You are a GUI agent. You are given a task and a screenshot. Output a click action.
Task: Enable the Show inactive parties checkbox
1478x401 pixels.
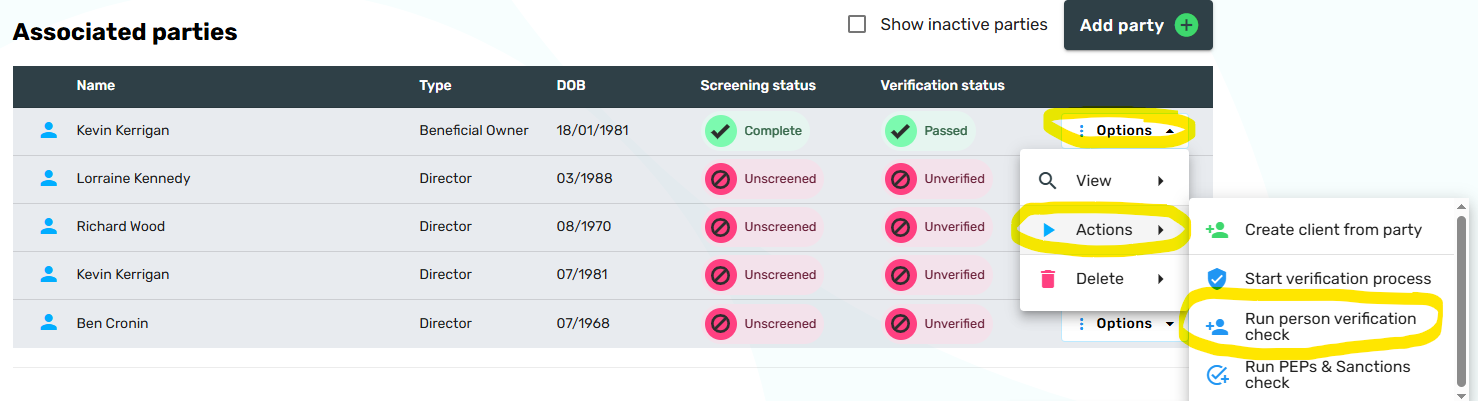pos(857,24)
